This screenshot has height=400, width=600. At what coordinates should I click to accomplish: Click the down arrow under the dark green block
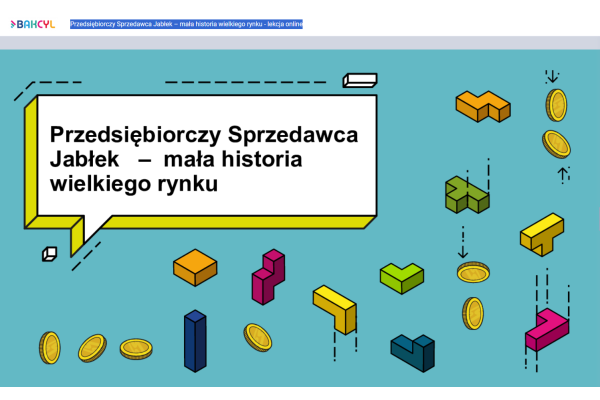click(462, 243)
